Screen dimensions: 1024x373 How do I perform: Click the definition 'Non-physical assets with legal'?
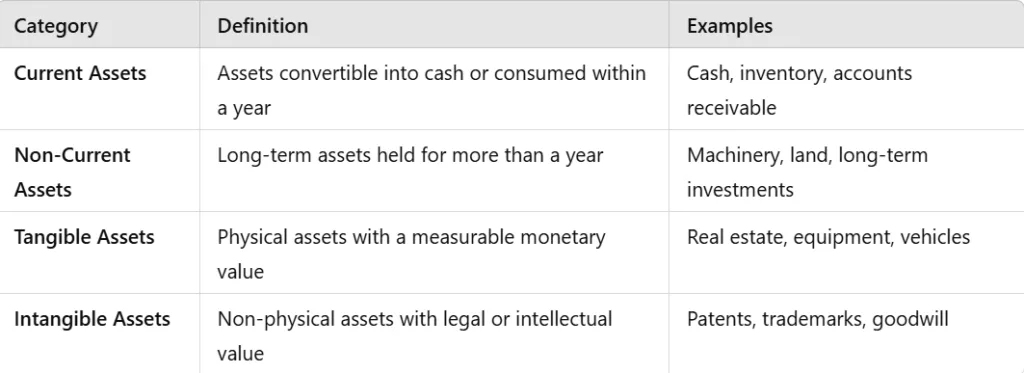[415, 336]
